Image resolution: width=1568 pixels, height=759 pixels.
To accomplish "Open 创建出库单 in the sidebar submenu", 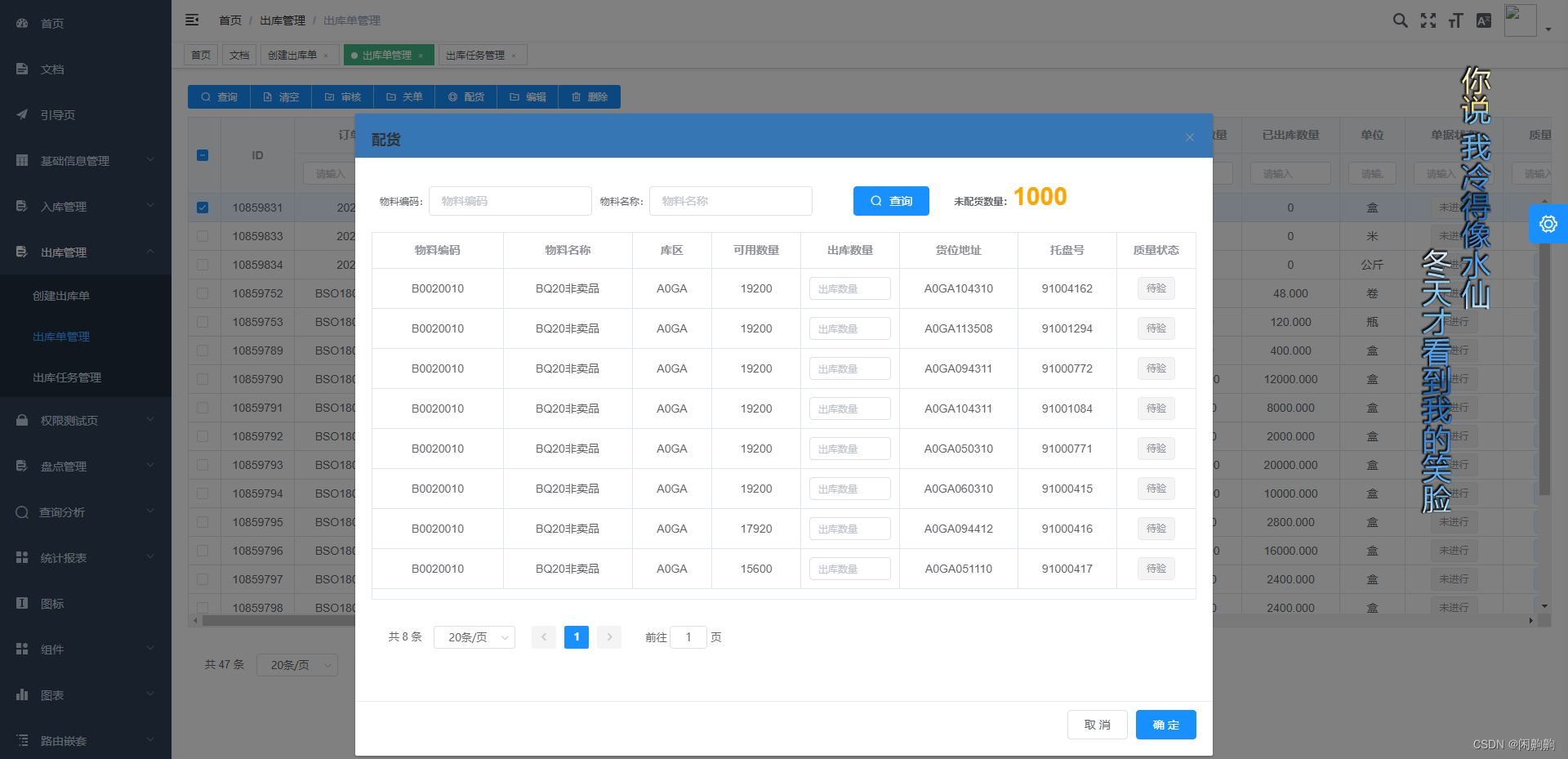I will pos(61,296).
